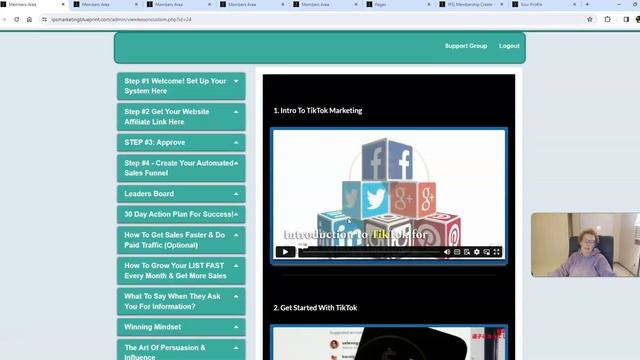Image resolution: width=640 pixels, height=360 pixels.
Task: Open a new browser tab
Action: [587, 4]
